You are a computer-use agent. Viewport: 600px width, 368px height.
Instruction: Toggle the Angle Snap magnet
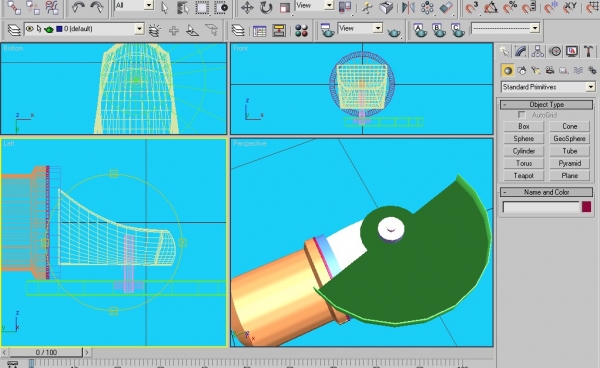pos(491,7)
